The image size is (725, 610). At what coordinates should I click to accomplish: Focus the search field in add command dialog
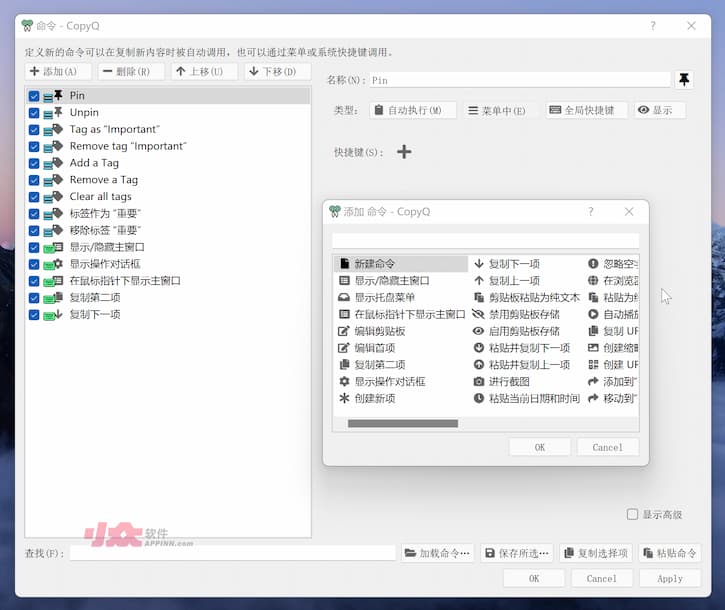[x=485, y=240]
